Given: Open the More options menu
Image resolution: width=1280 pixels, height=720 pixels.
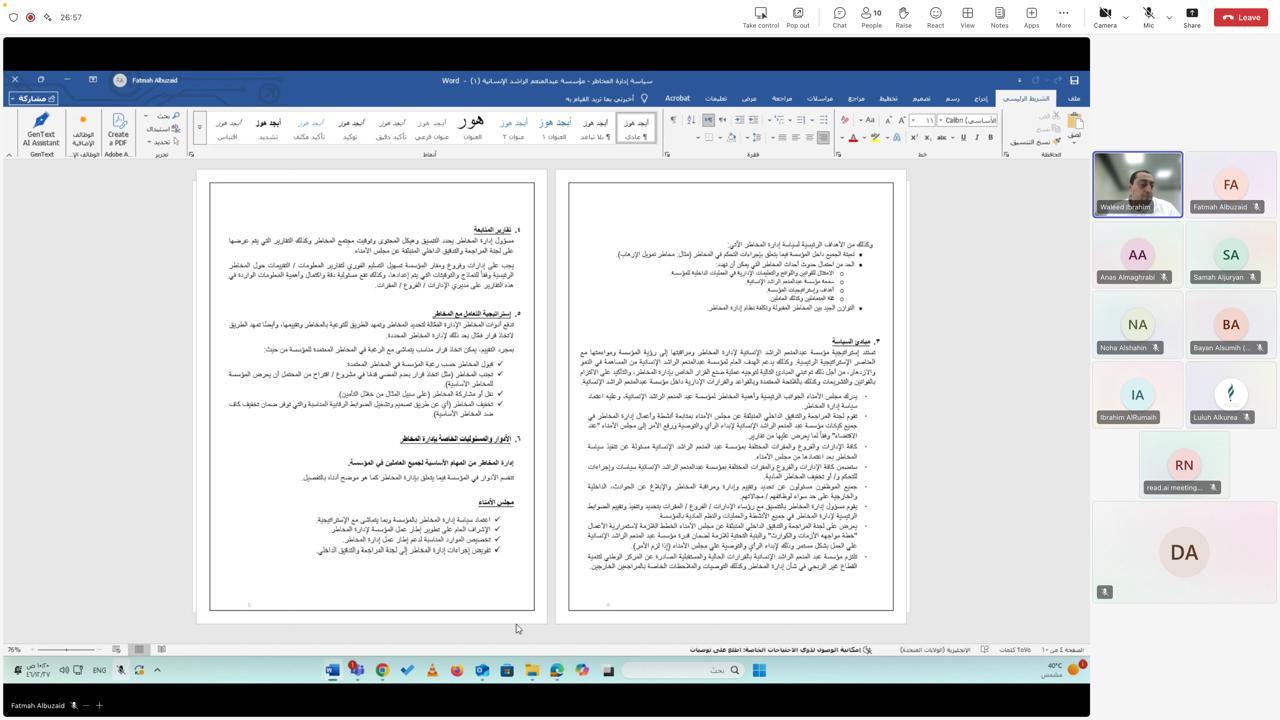Looking at the screenshot, I should 1063,17.
